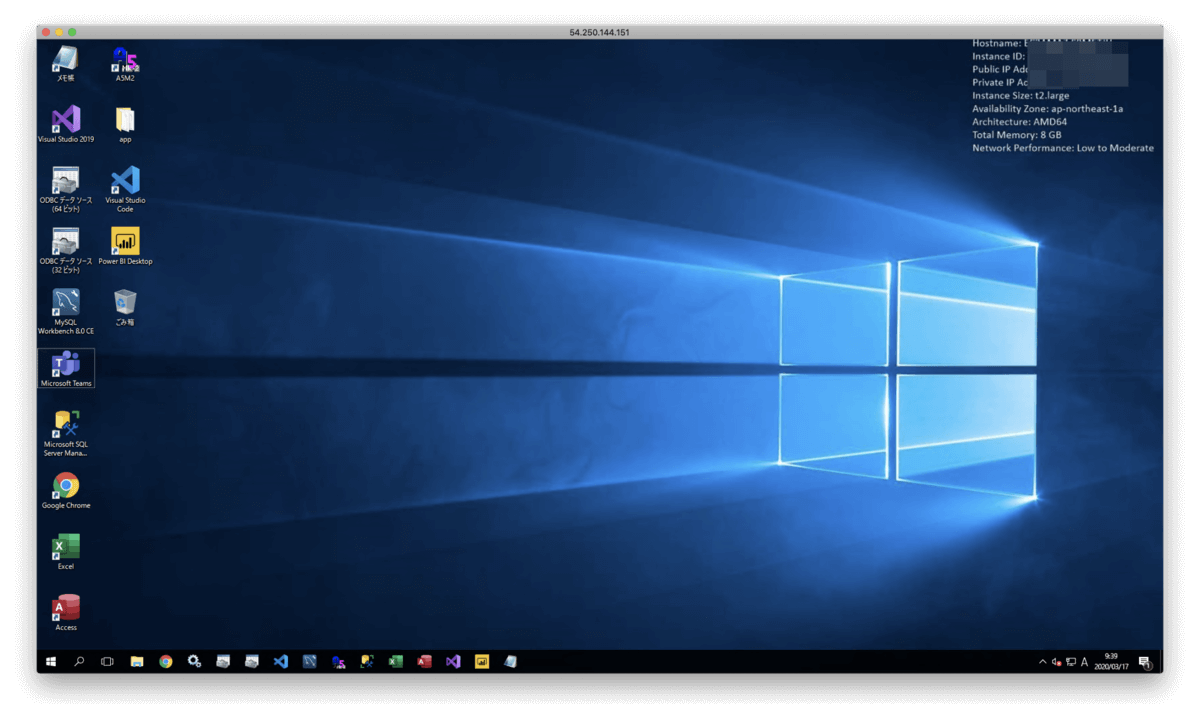The image size is (1200, 722).
Task: Select the A5M2 desktop icon
Action: tap(125, 60)
